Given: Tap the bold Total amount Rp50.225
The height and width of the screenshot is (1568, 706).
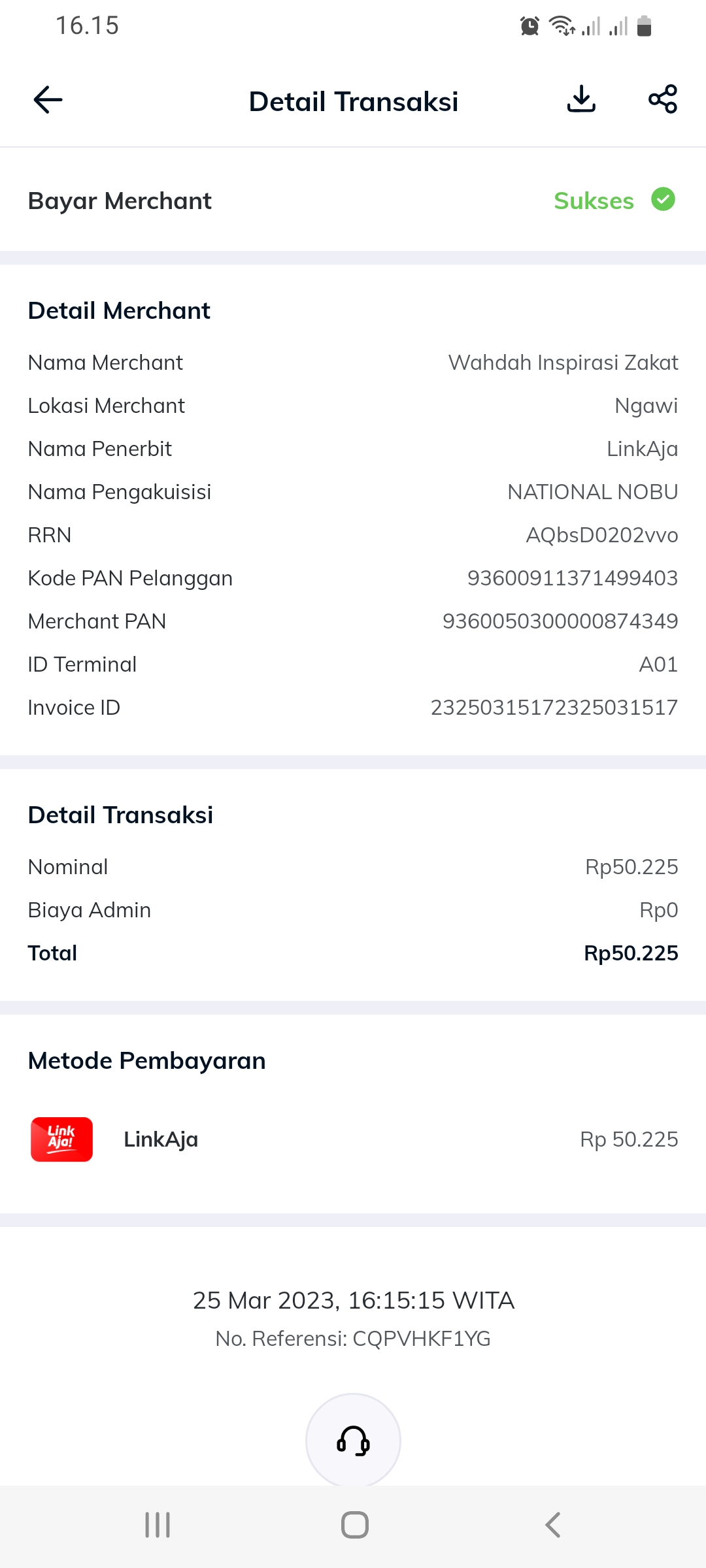Looking at the screenshot, I should (x=630, y=953).
